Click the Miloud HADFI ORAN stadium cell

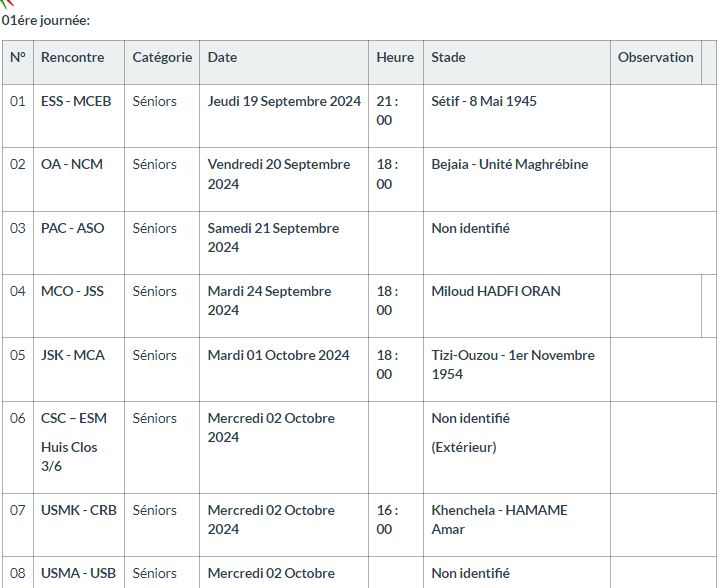coord(517,306)
